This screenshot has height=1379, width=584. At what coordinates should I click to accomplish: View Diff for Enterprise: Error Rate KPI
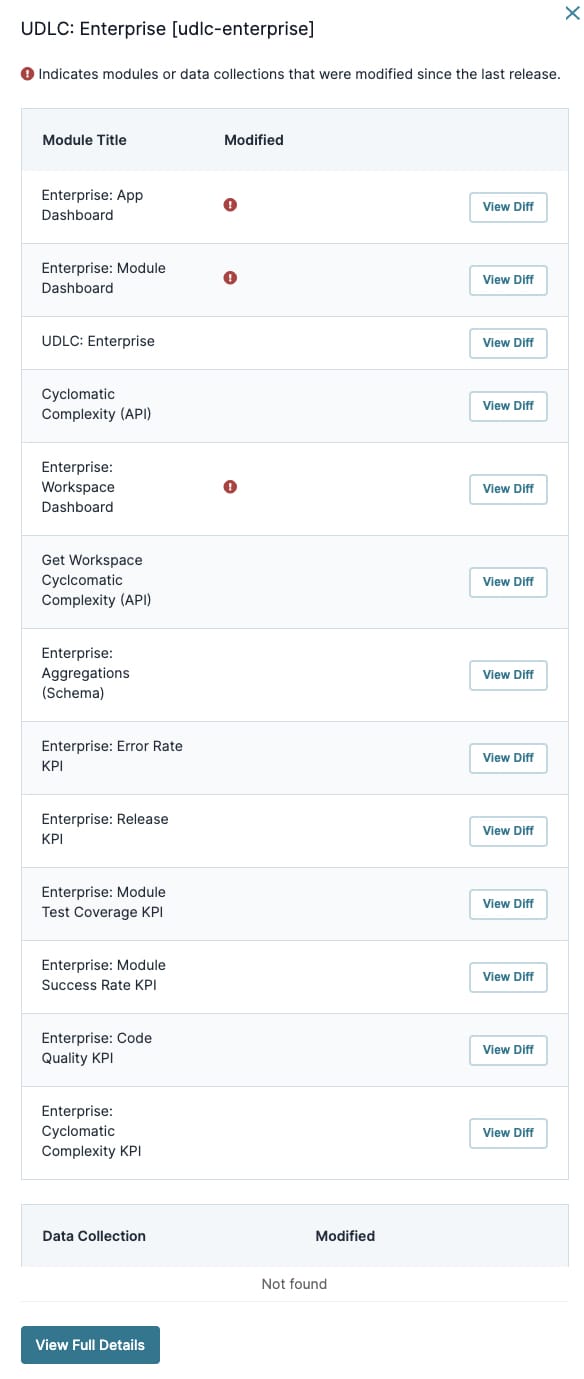[x=508, y=758]
